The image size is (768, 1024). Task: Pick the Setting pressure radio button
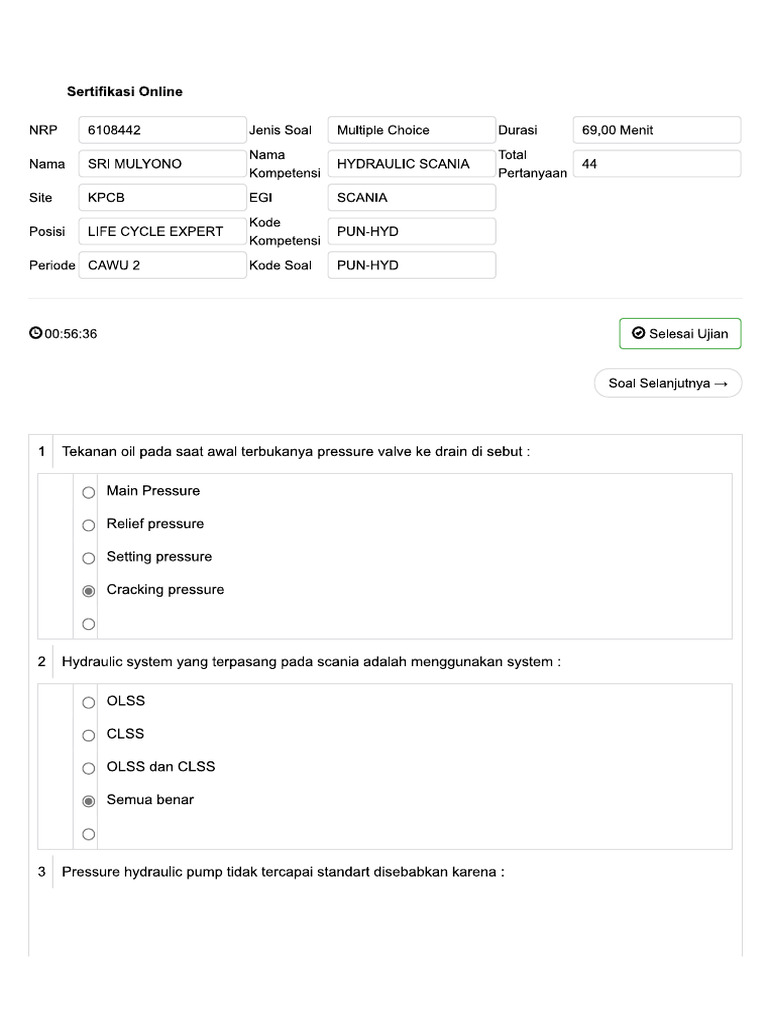(x=89, y=558)
